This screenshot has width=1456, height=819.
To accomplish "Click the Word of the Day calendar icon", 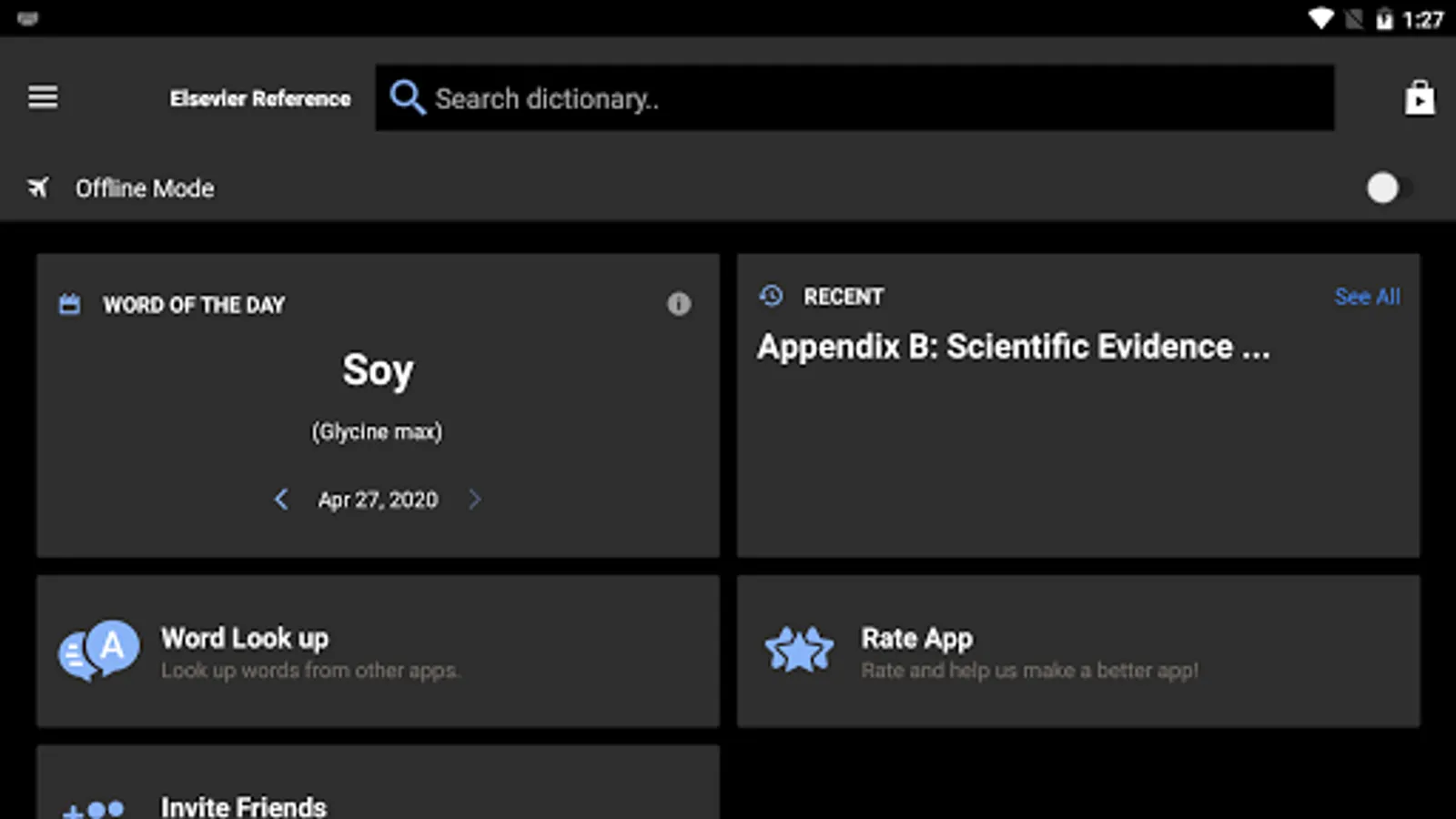I will point(69,304).
